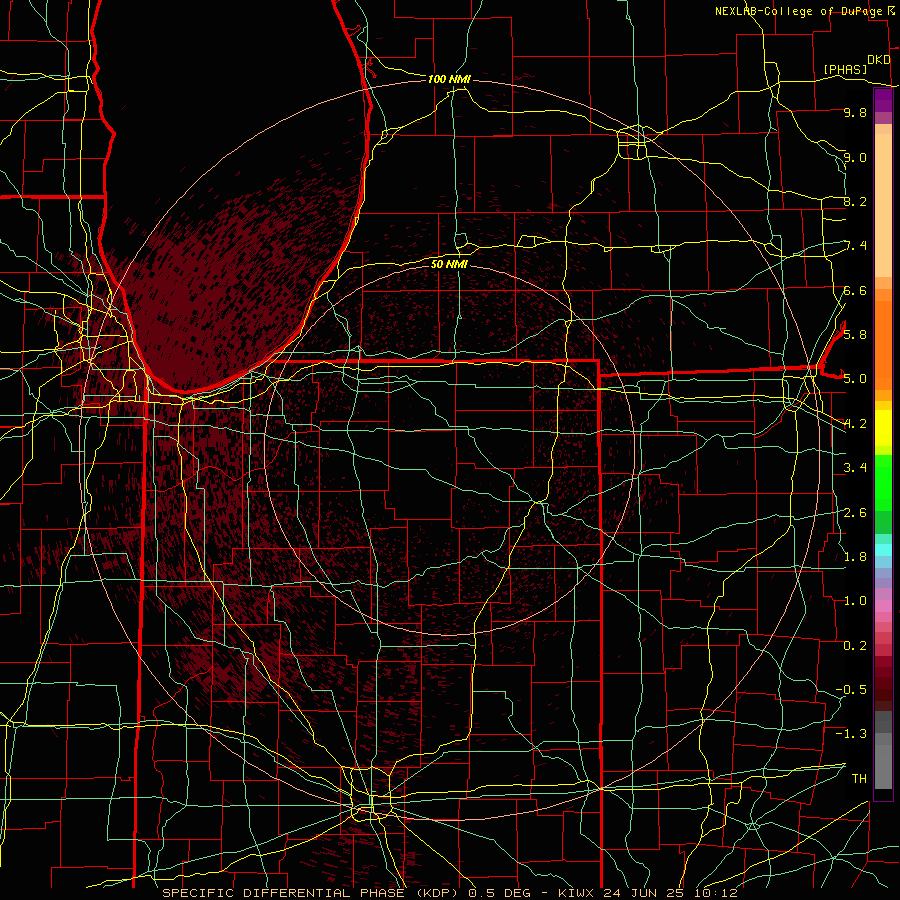
Task: Click the TH threshold label
Action: click(x=859, y=778)
